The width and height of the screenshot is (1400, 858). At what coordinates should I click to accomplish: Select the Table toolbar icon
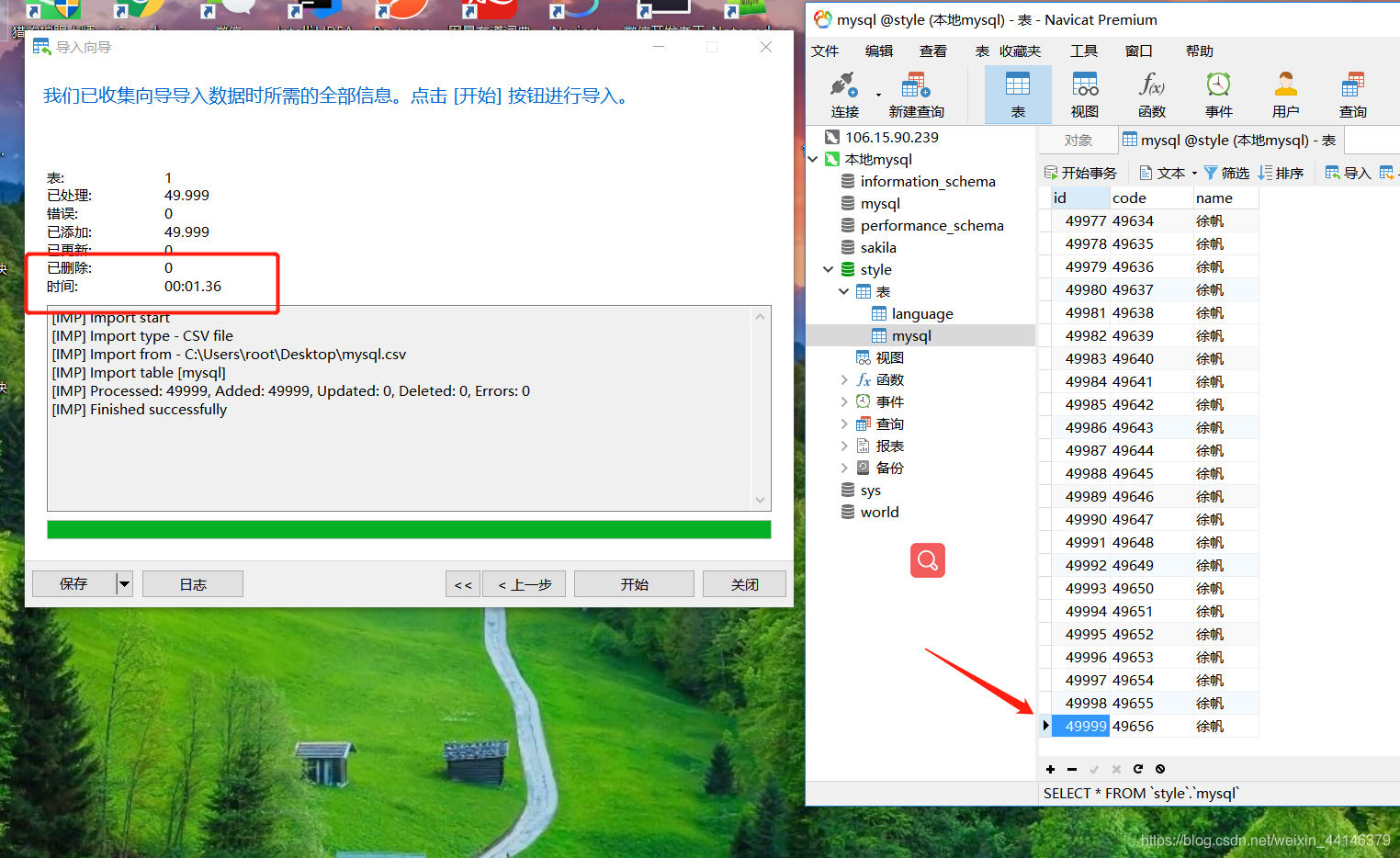tap(1018, 94)
